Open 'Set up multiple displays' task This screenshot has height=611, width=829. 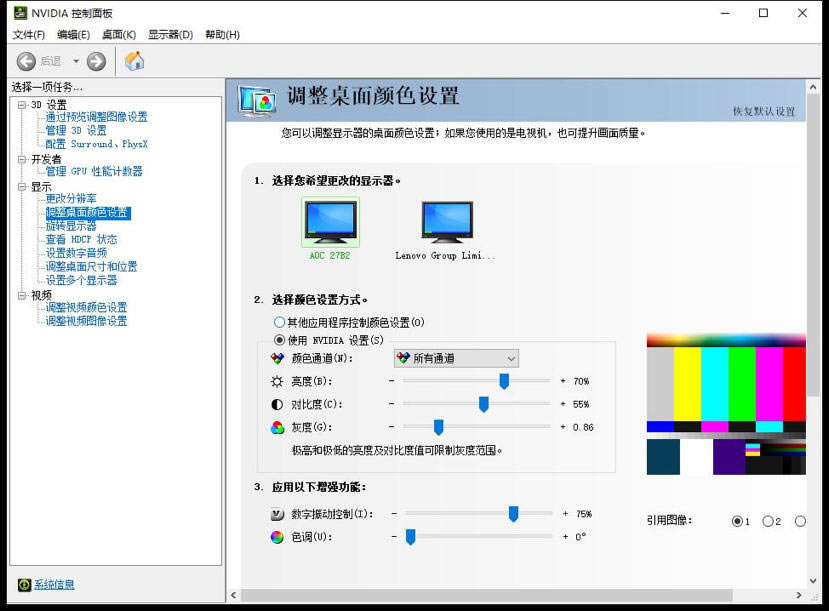click(x=81, y=280)
